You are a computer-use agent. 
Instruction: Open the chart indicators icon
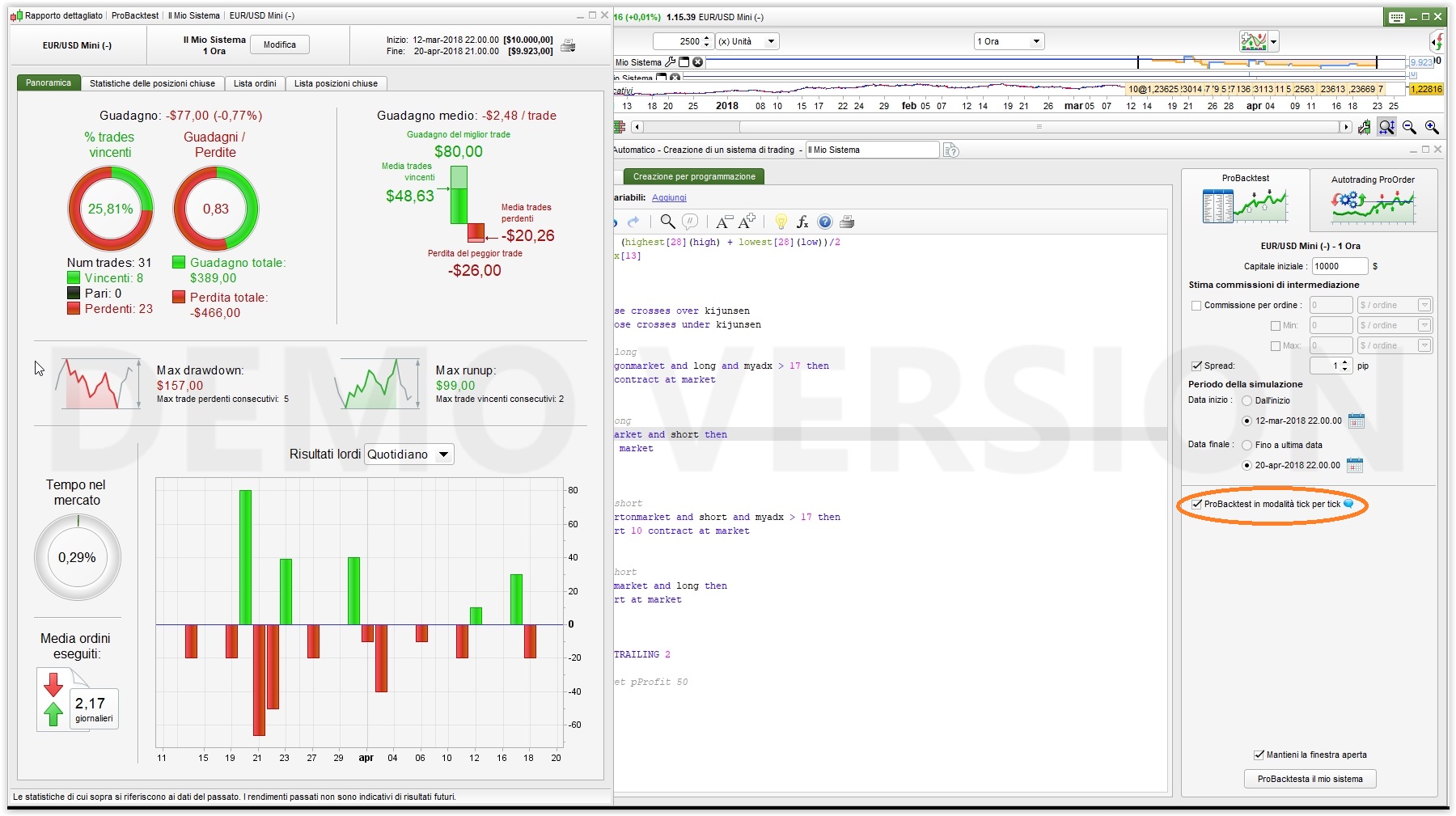click(x=1253, y=41)
